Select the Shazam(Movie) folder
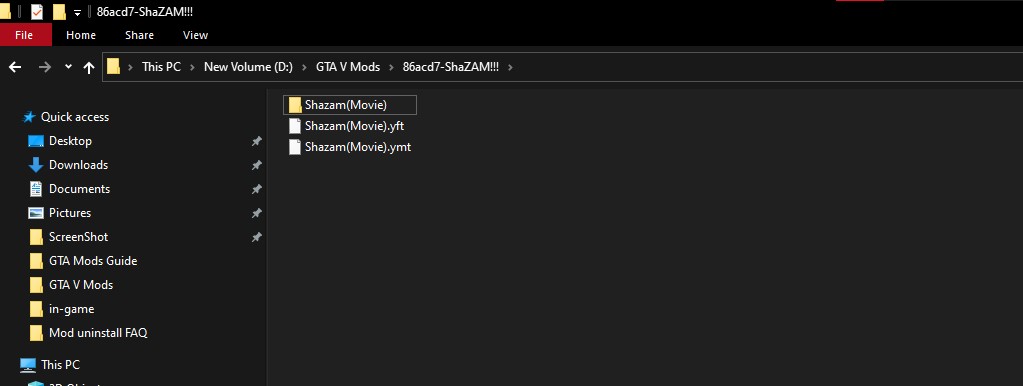Image resolution: width=1023 pixels, height=386 pixels. [350, 105]
